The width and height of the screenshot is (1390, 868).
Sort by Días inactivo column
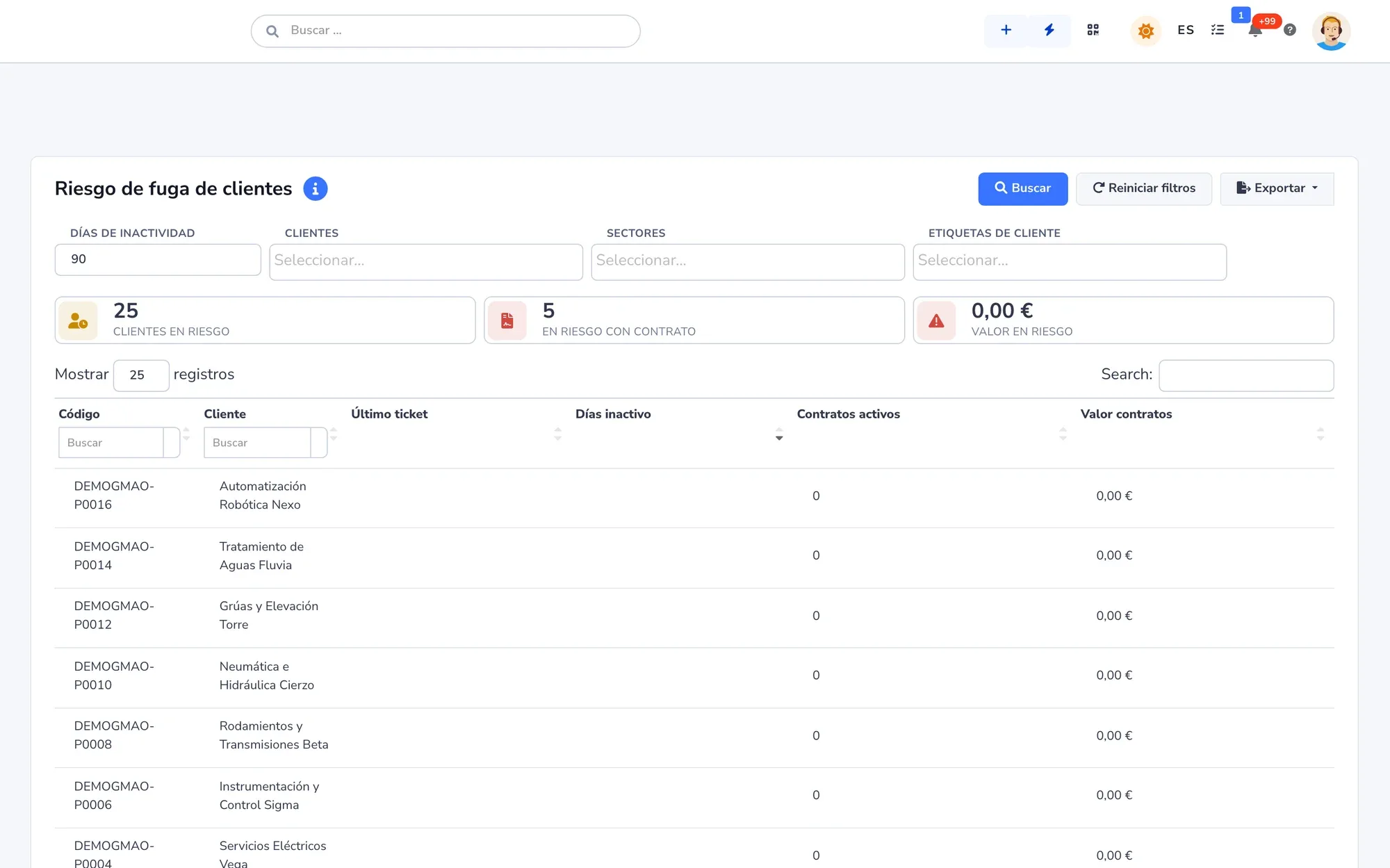click(779, 434)
